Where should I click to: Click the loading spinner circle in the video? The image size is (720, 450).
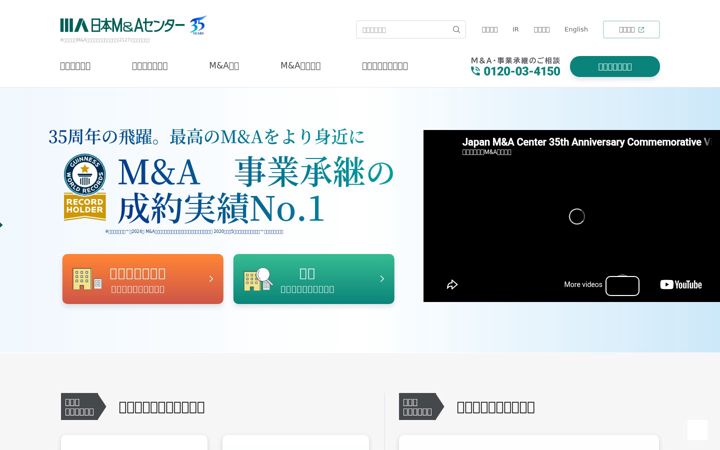pyautogui.click(x=577, y=216)
